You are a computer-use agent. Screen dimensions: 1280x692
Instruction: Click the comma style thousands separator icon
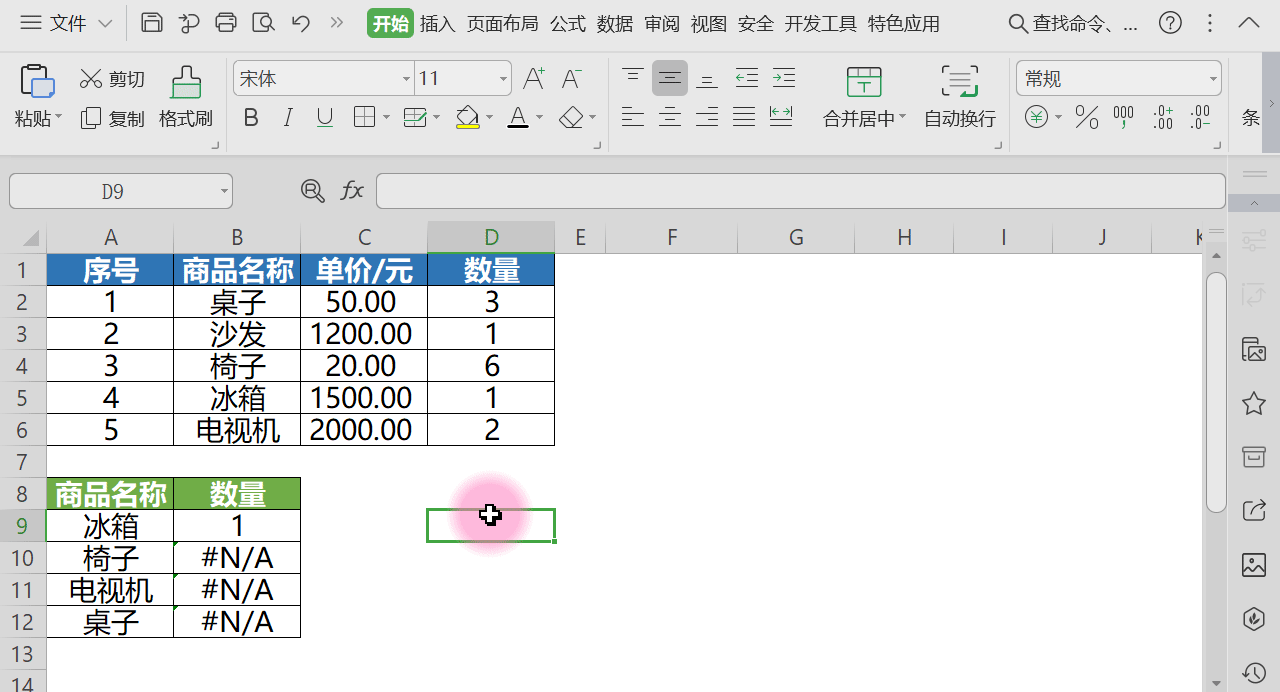pyautogui.click(x=1122, y=117)
